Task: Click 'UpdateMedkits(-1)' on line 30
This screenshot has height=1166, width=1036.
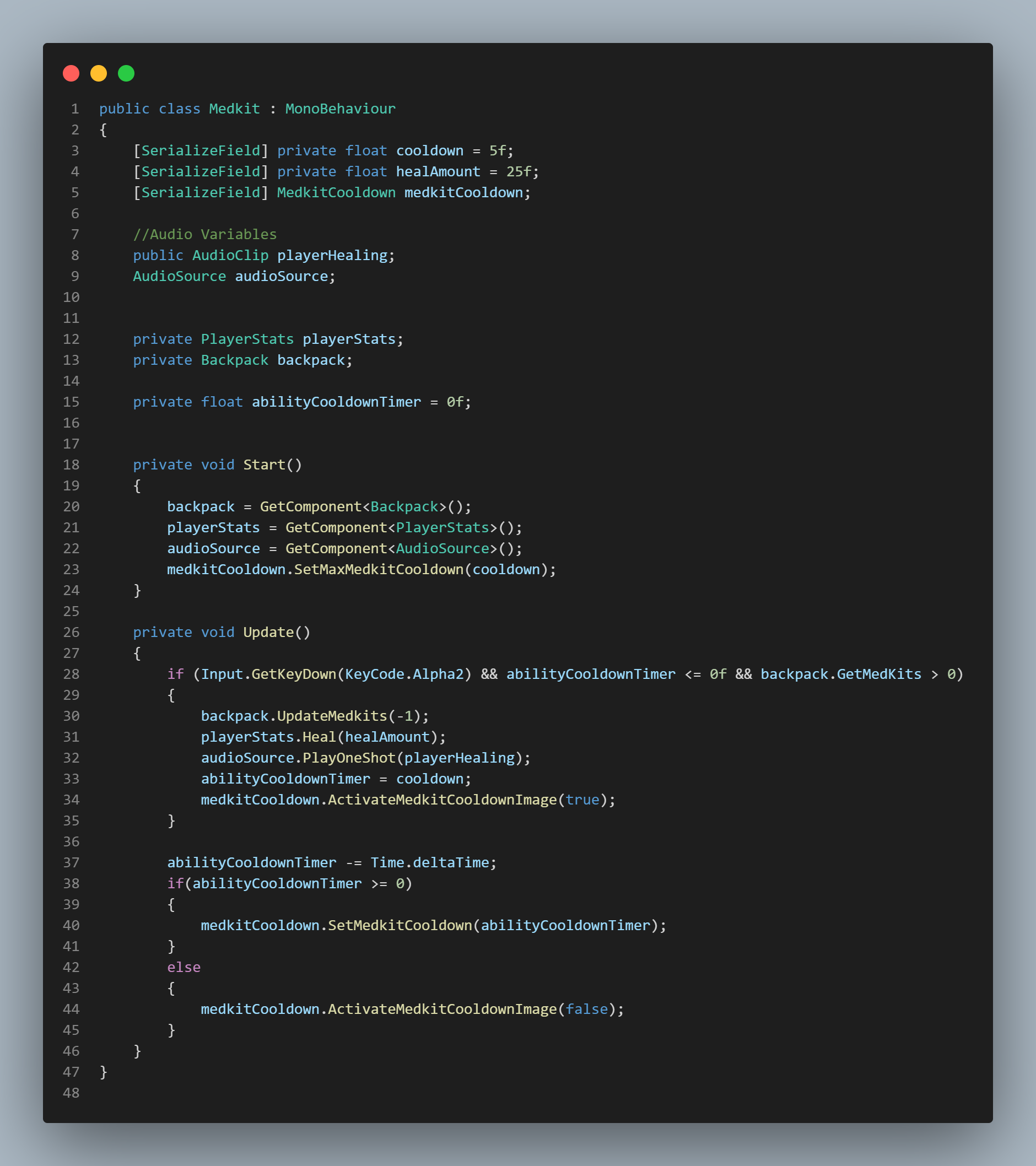Action: point(349,716)
